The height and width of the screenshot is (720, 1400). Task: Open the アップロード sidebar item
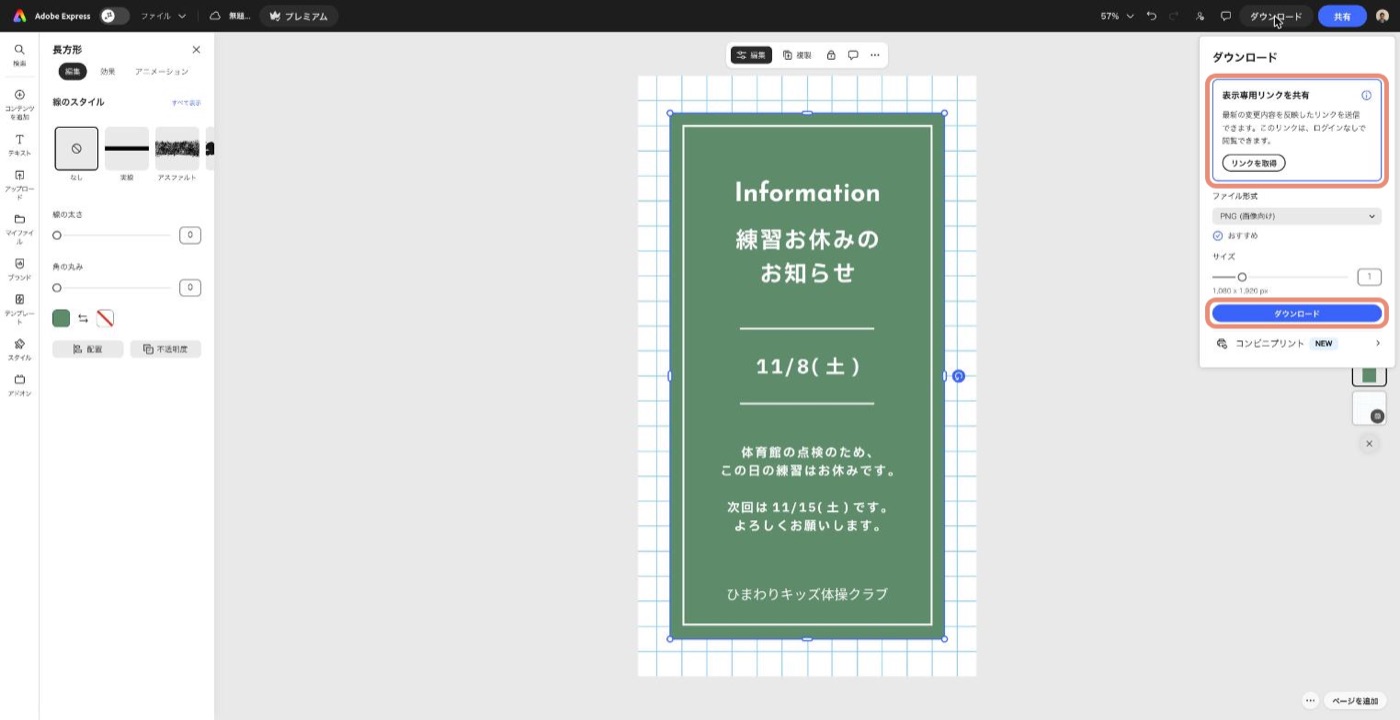coord(19,185)
